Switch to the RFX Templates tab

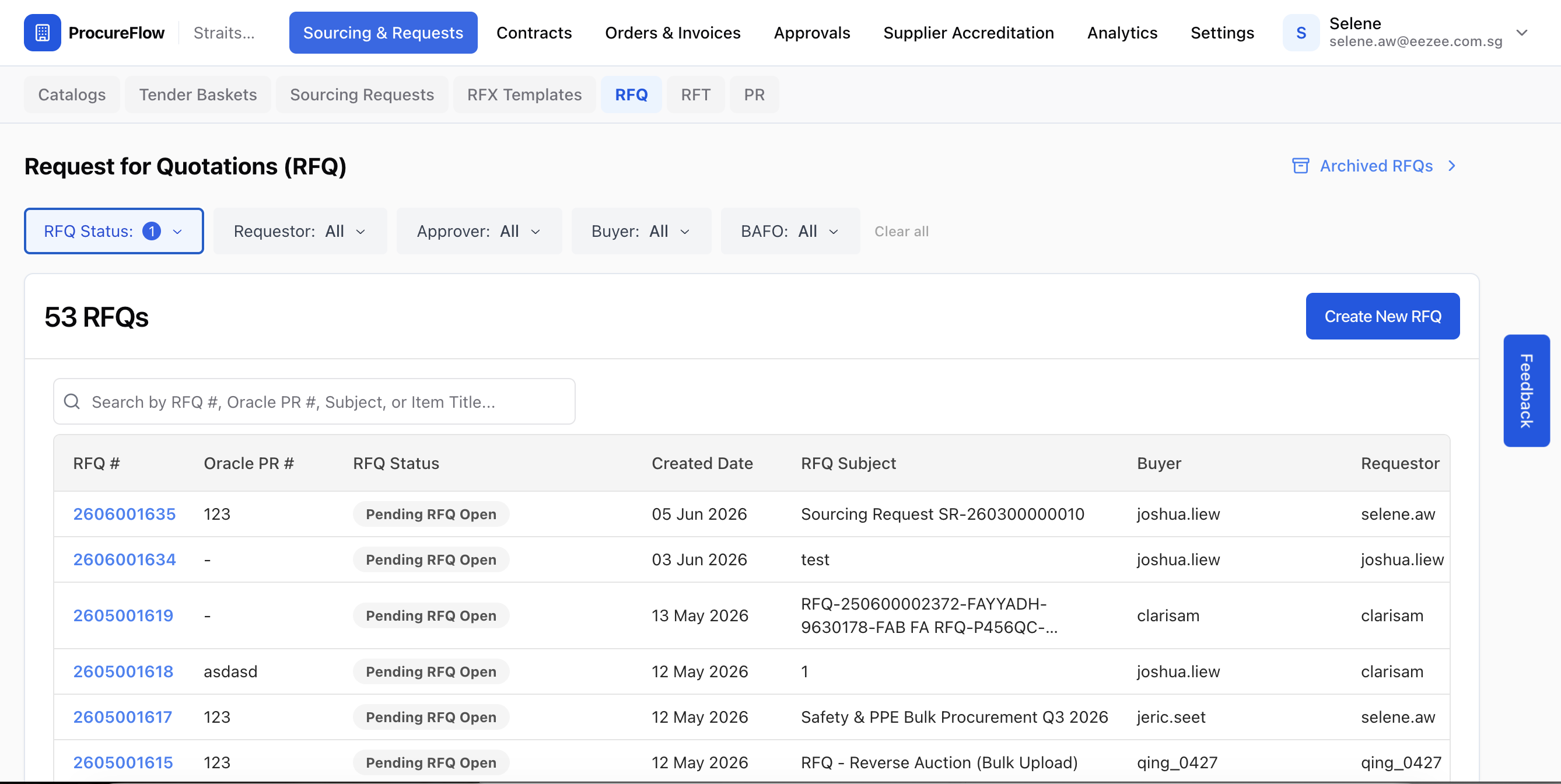524,94
